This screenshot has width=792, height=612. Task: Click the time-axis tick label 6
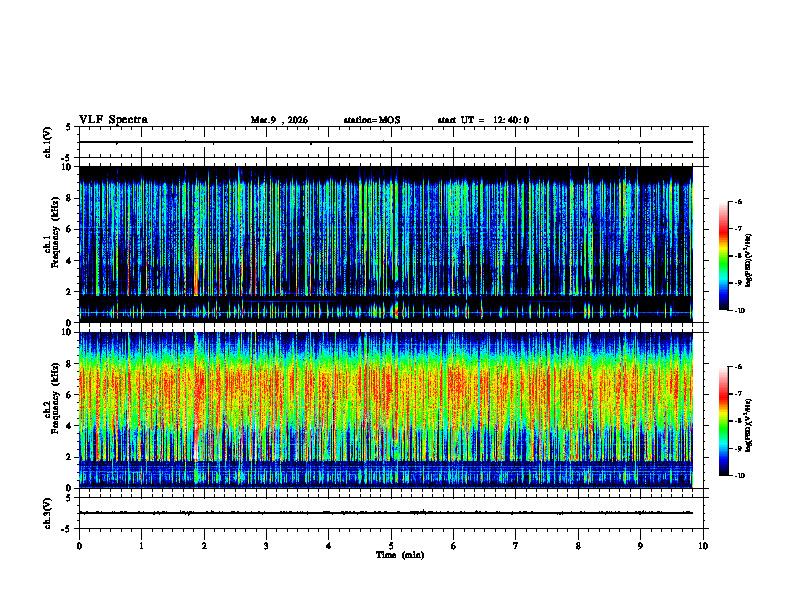tap(454, 546)
